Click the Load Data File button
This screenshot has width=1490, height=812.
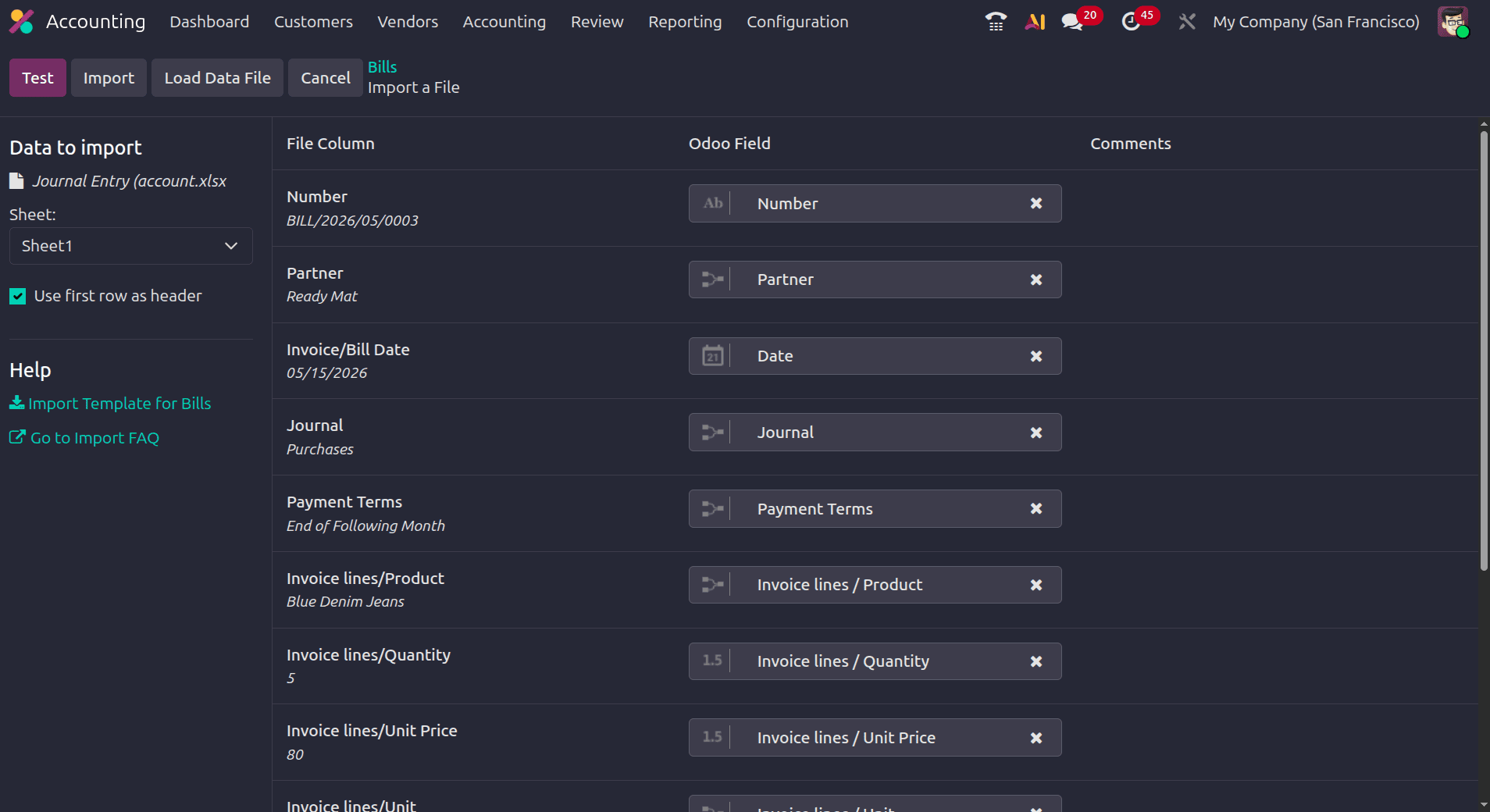point(217,78)
